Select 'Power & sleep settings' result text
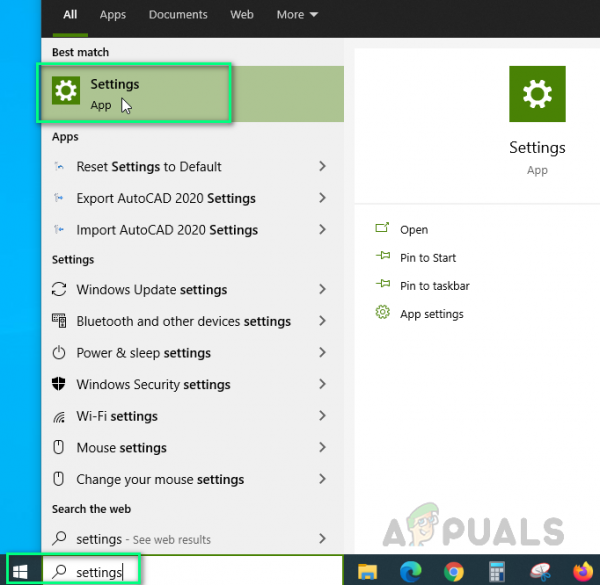The height and width of the screenshot is (585, 600). point(143,353)
